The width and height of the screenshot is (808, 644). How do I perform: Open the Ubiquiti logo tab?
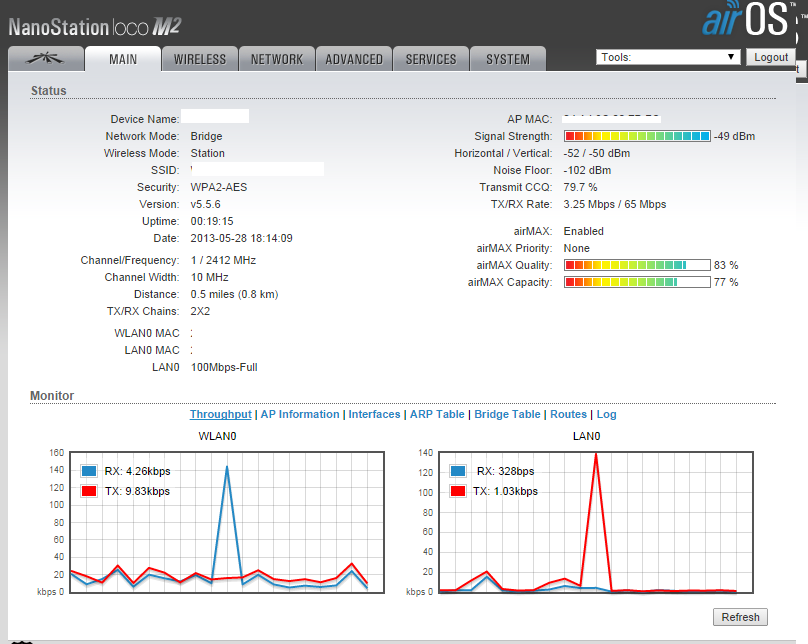pyautogui.click(x=44, y=59)
